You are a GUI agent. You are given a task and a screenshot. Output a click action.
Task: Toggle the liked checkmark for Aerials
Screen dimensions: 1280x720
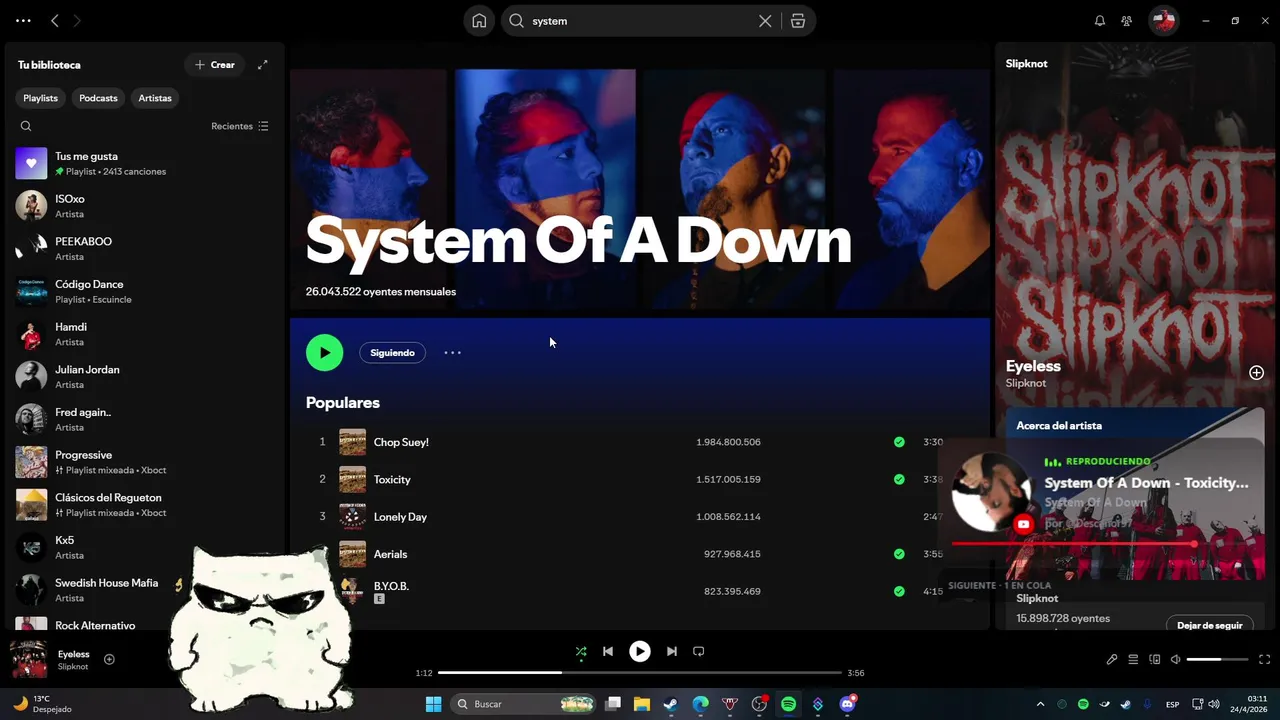(899, 554)
